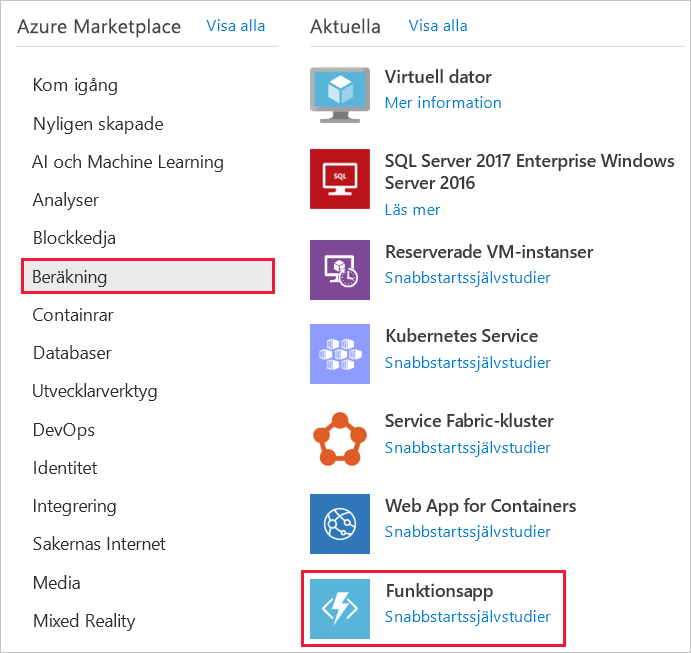Click Visa alla beside Aktuella heading
Viewport: 691px width, 653px height.
coord(439,26)
